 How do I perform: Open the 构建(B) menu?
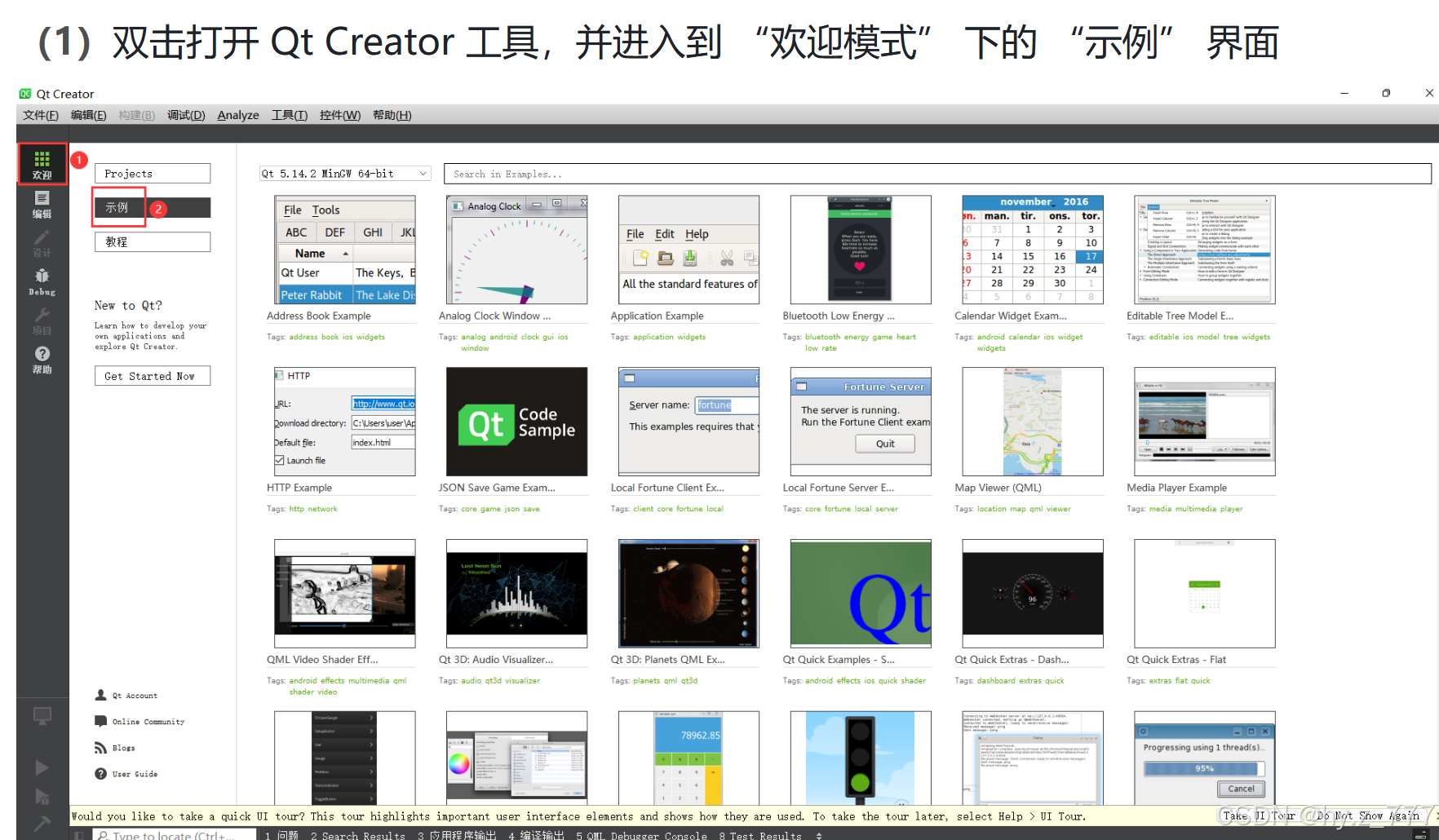[x=137, y=115]
